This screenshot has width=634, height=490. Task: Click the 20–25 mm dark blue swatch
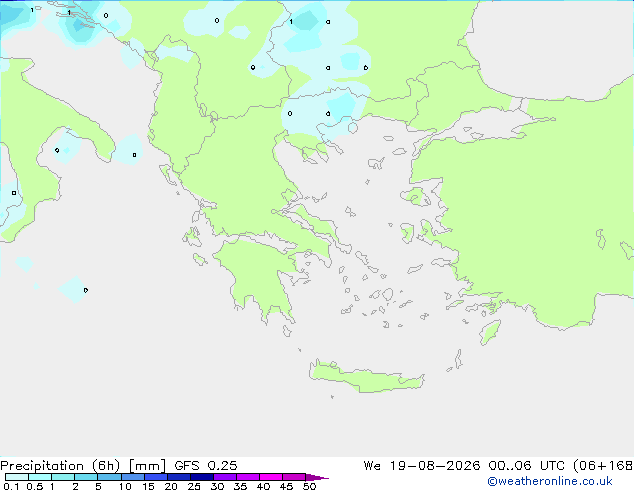tap(179, 477)
